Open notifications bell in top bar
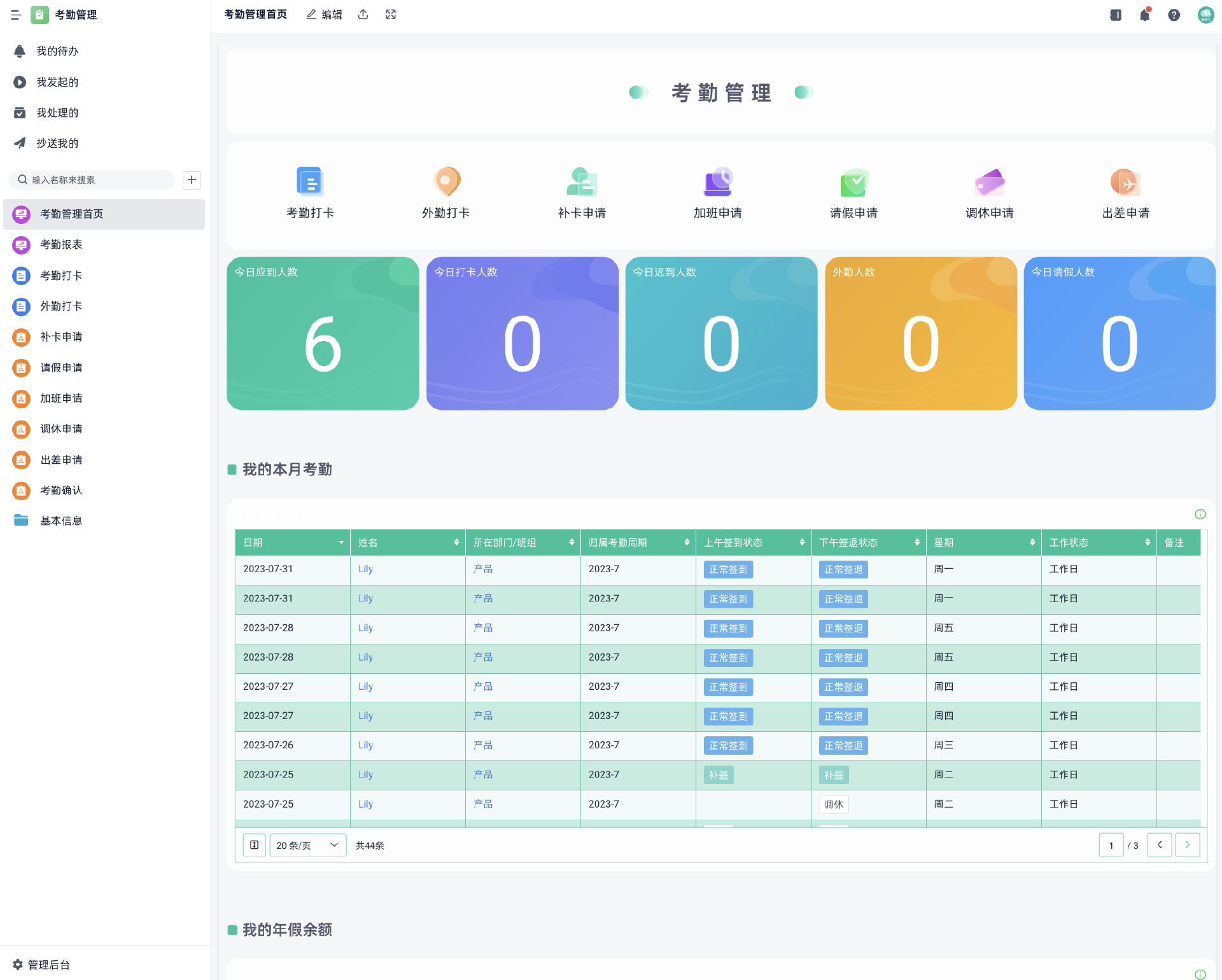 [1144, 15]
